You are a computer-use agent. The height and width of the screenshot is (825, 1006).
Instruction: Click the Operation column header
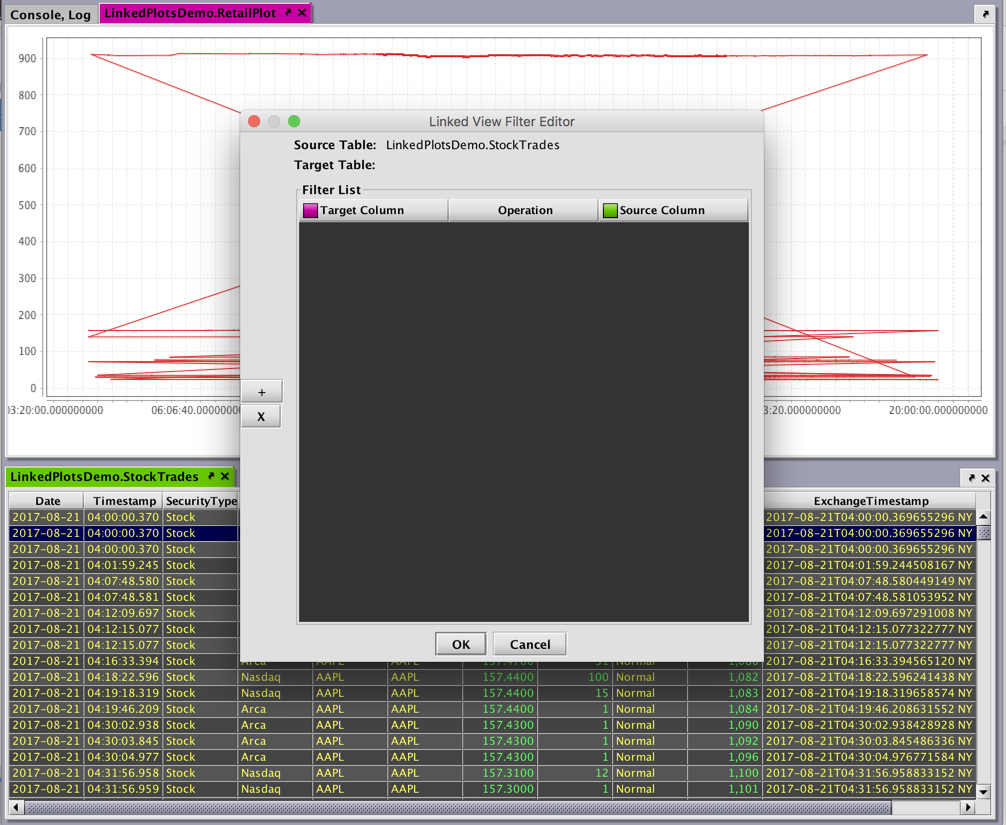(524, 210)
